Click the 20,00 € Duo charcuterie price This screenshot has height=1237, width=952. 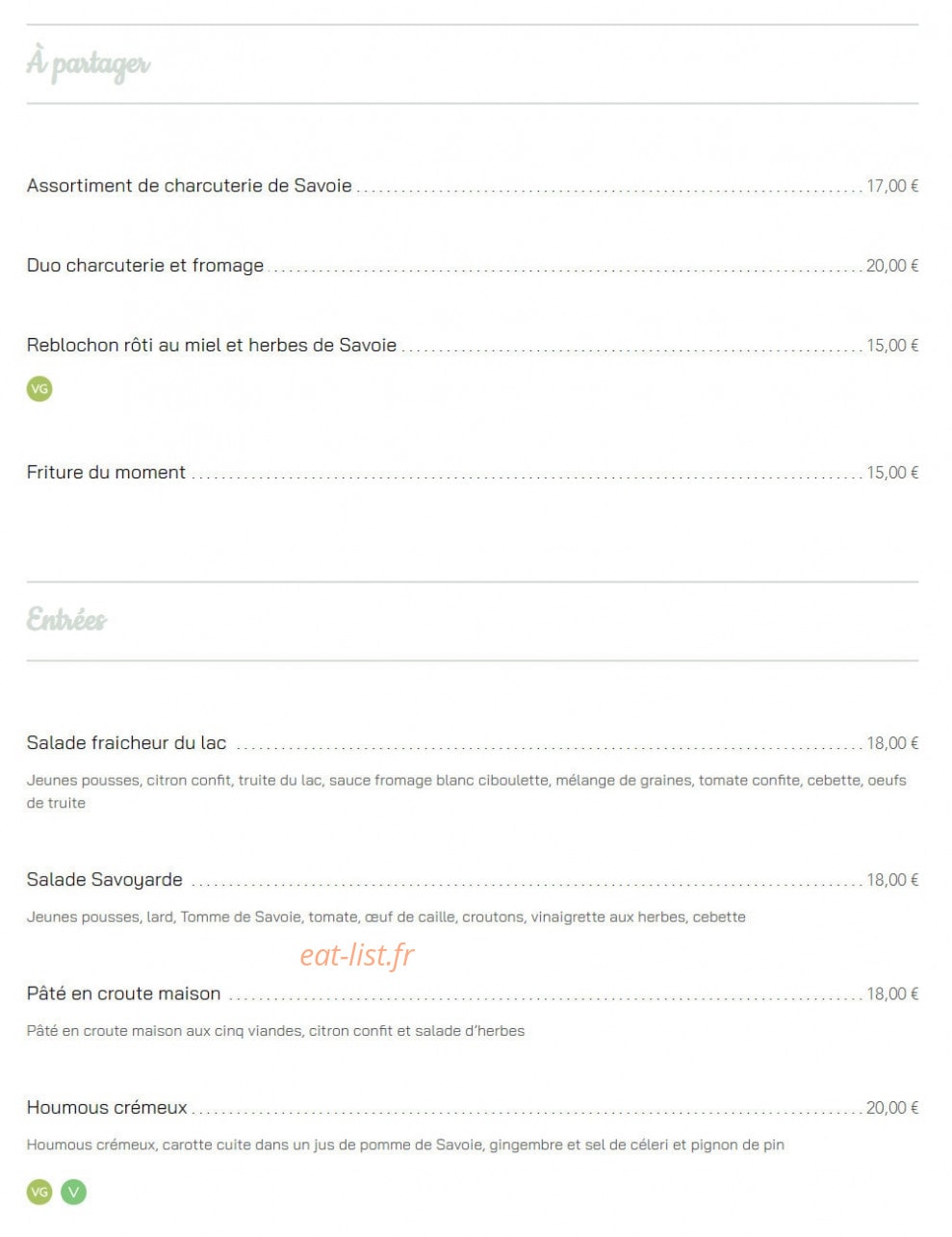pyautogui.click(x=892, y=266)
